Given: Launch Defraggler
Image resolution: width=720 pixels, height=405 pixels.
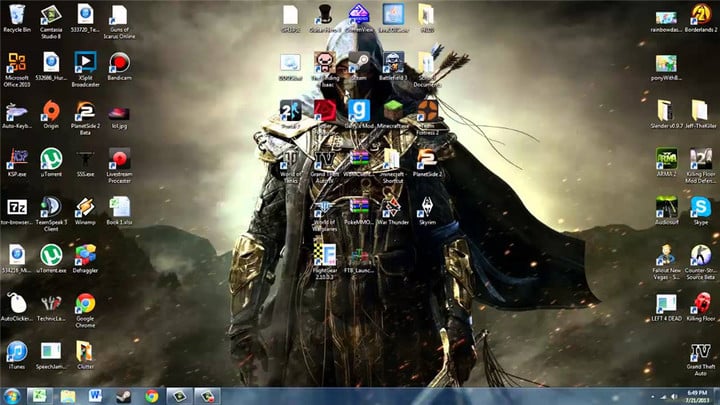Looking at the screenshot, I should pyautogui.click(x=85, y=259).
